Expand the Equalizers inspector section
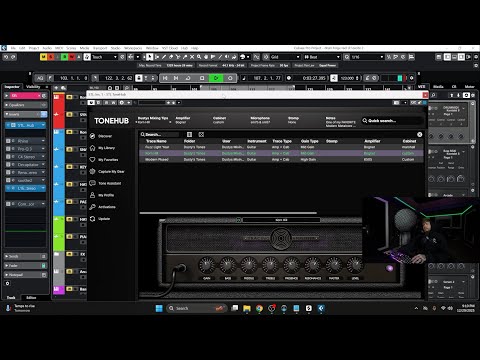This screenshot has width=480, height=360. 25,105
